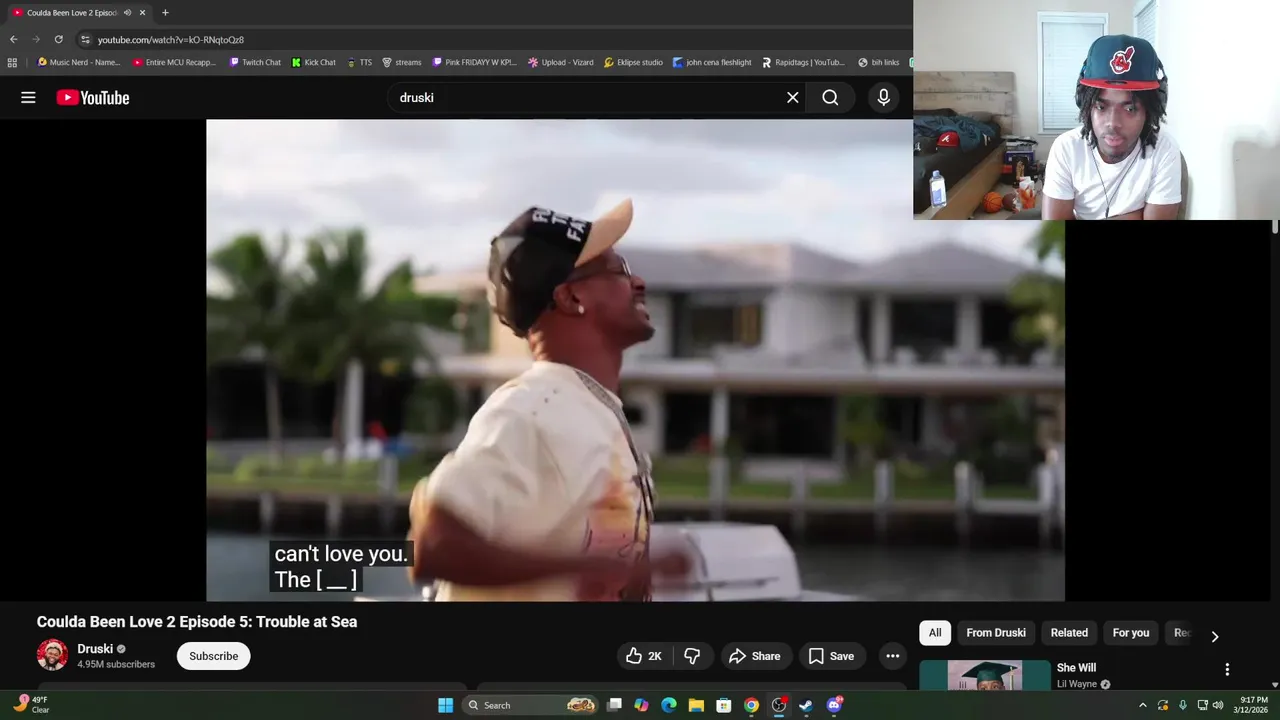1280x720 pixels.
Task: Click the video player area
Action: 635,360
